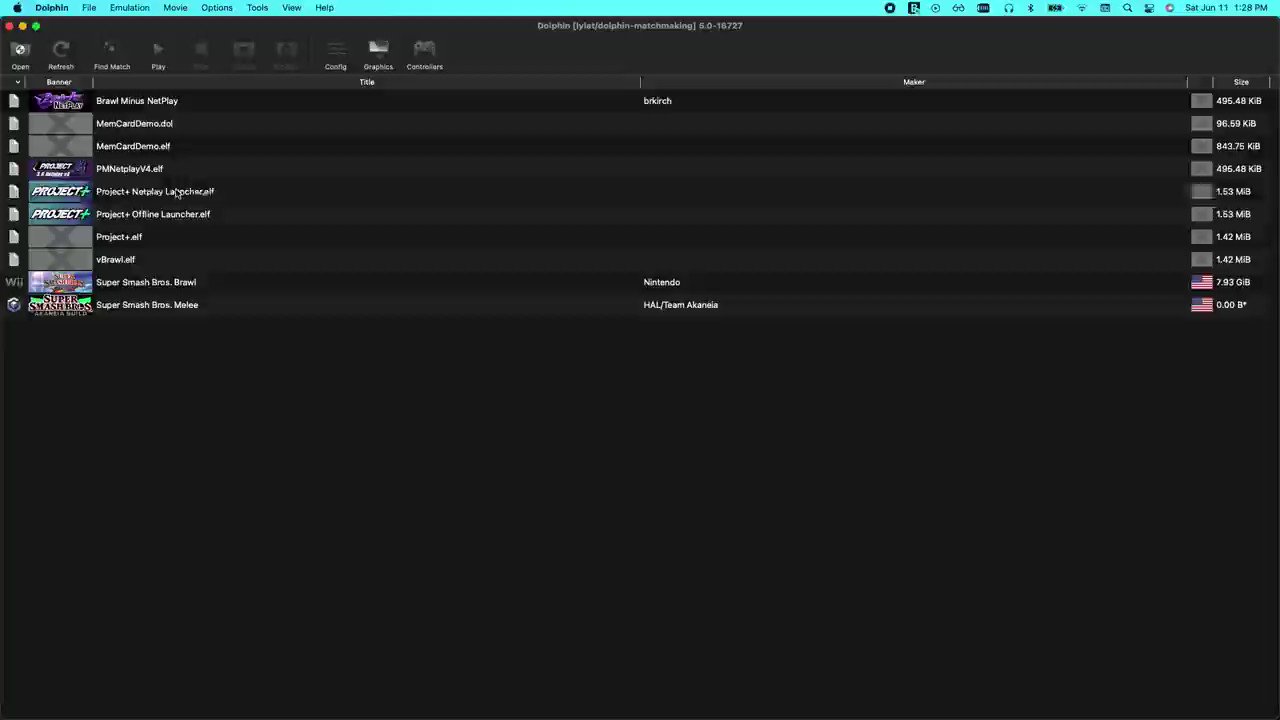Open the Emulation menu
Viewport: 1280px width, 720px height.
coord(129,8)
